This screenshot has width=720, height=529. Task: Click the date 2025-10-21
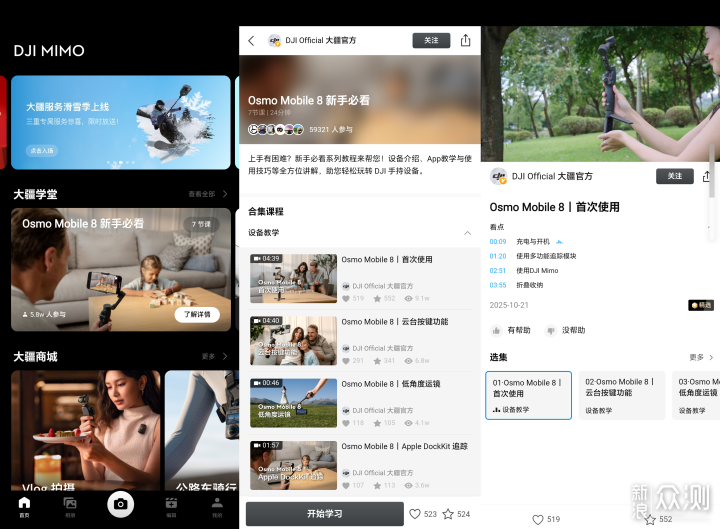509,305
